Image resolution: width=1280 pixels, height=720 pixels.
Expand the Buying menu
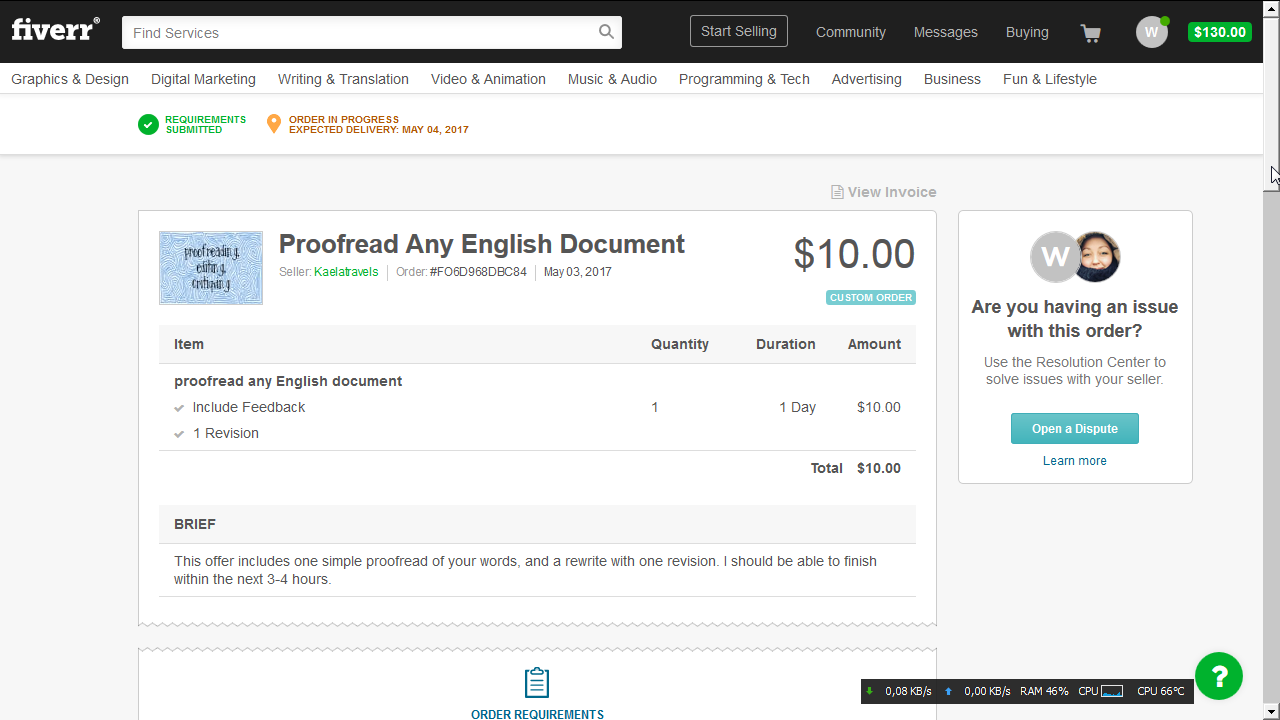point(1027,32)
